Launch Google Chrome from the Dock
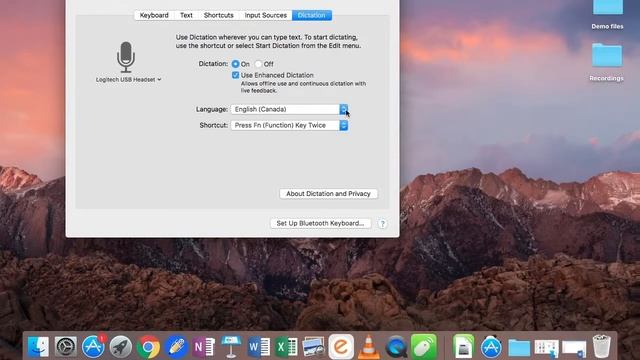This screenshot has height=360, width=640. point(148,347)
